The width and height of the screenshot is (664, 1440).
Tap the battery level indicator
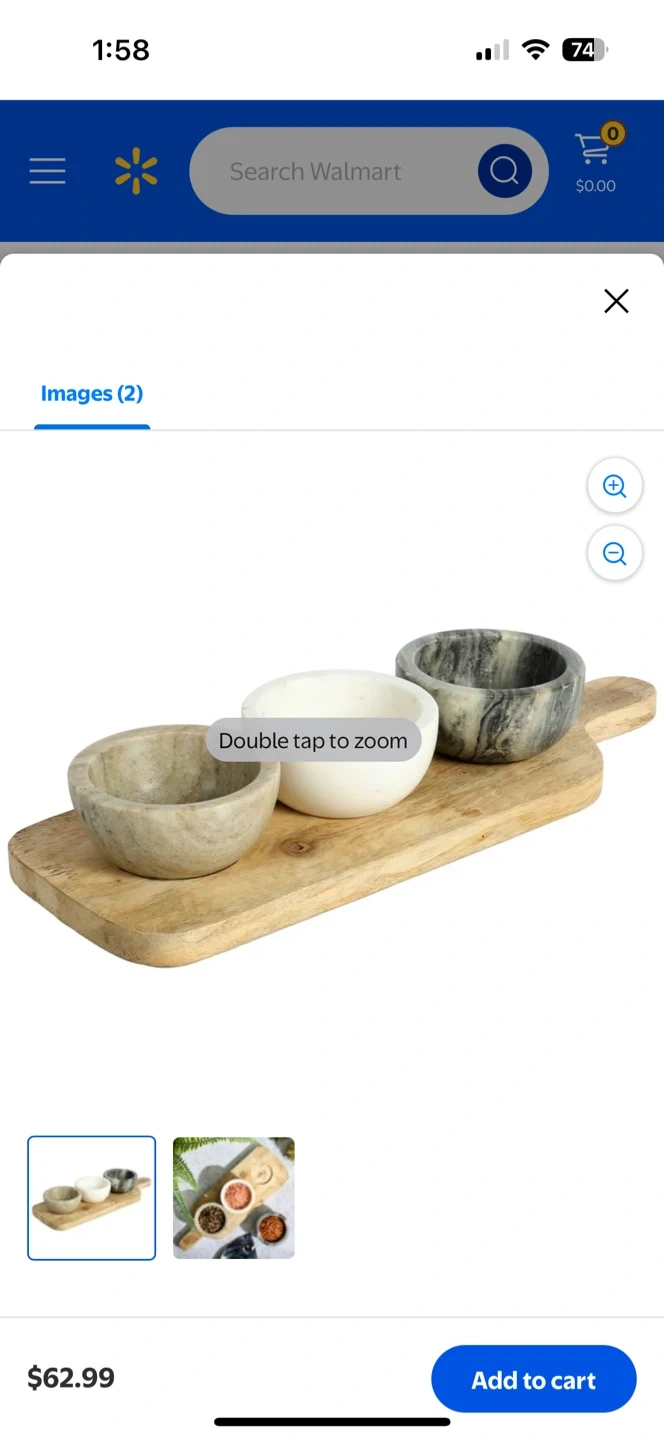click(x=585, y=50)
